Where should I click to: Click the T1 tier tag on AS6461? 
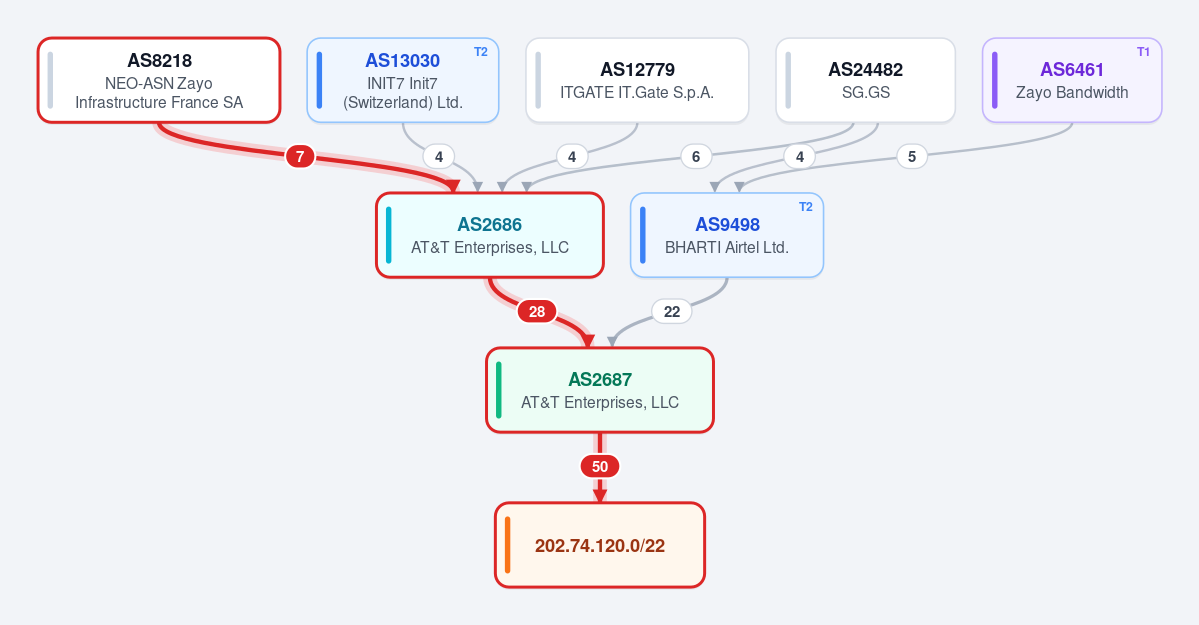[x=1143, y=52]
